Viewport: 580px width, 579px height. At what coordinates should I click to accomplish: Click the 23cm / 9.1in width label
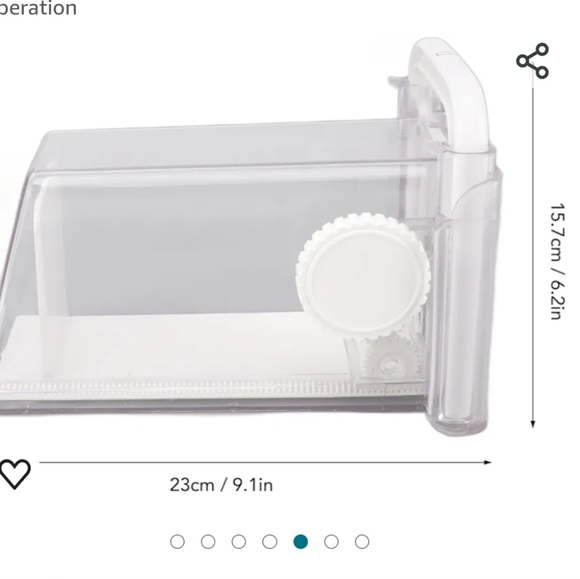click(x=221, y=485)
